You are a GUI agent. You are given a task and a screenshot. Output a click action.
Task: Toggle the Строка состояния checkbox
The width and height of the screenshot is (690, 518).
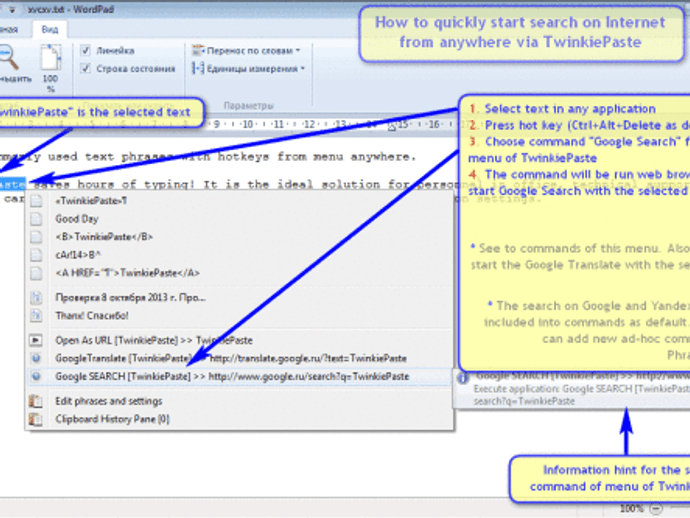click(x=86, y=69)
